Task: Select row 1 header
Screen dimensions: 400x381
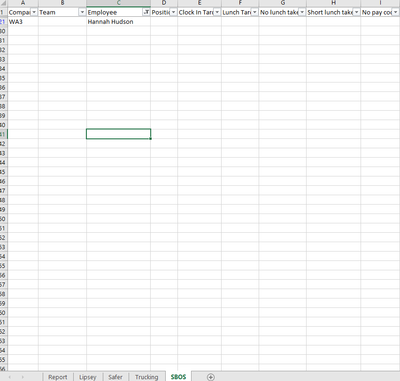Action: point(3,12)
